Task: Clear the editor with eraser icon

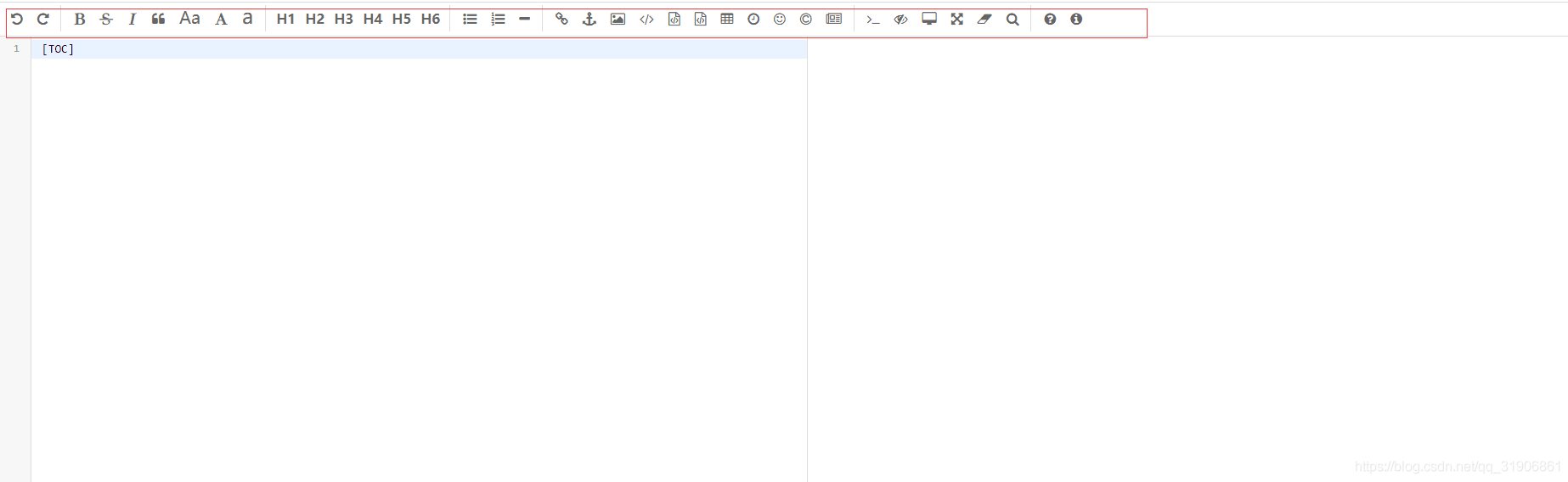Action: tap(984, 19)
